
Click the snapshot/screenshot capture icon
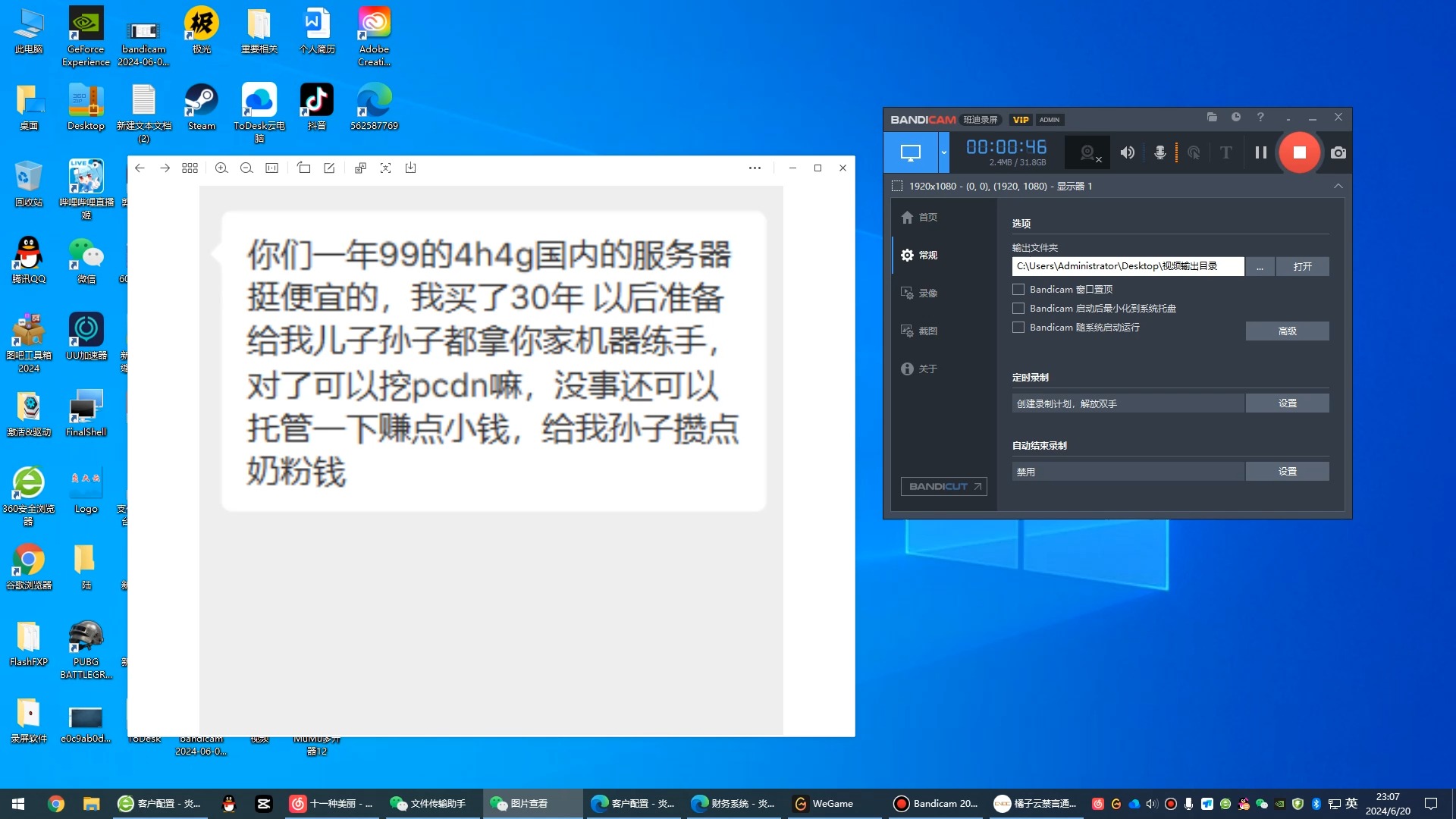[1338, 152]
